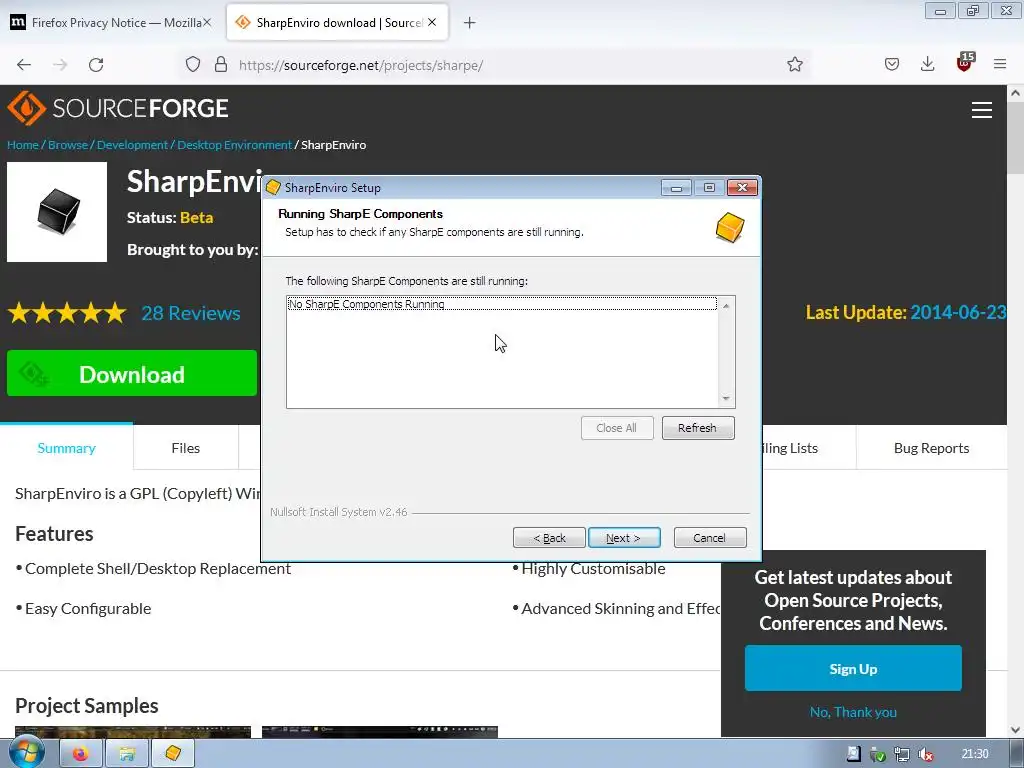
Task: Open Firefox downloads panel
Action: click(927, 65)
